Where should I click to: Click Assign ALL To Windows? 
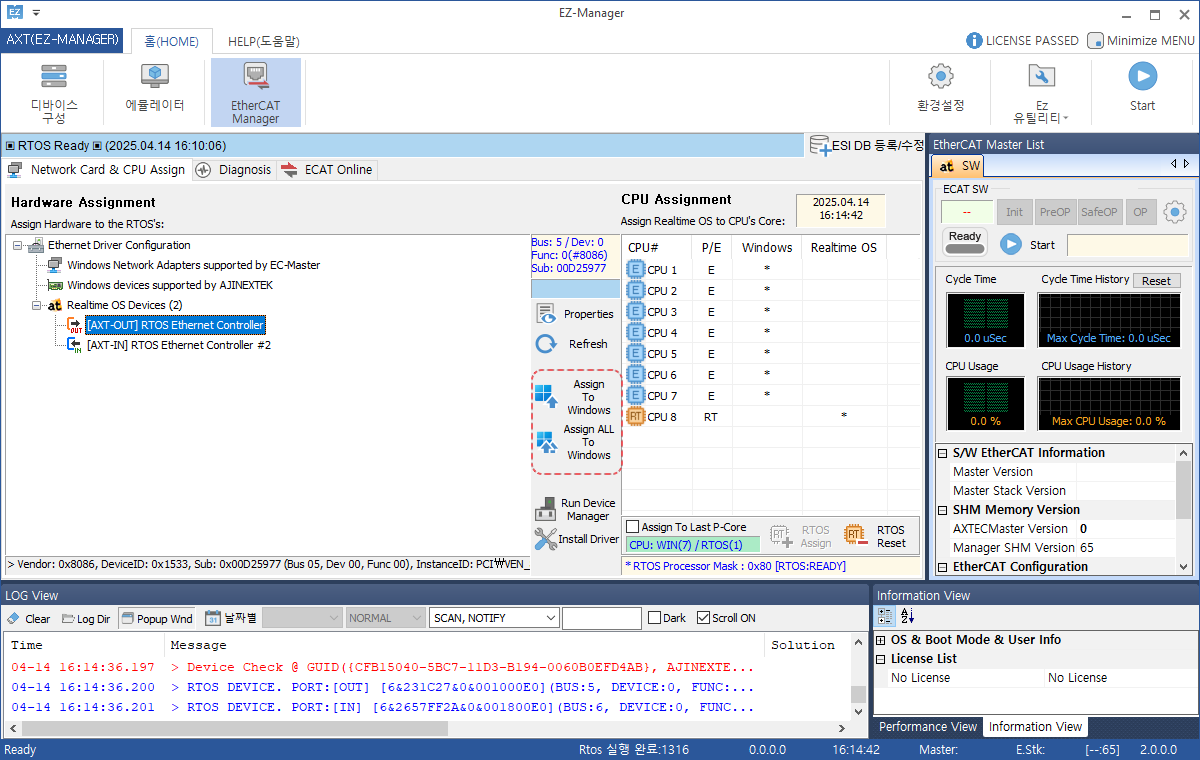pyautogui.click(x=576, y=442)
